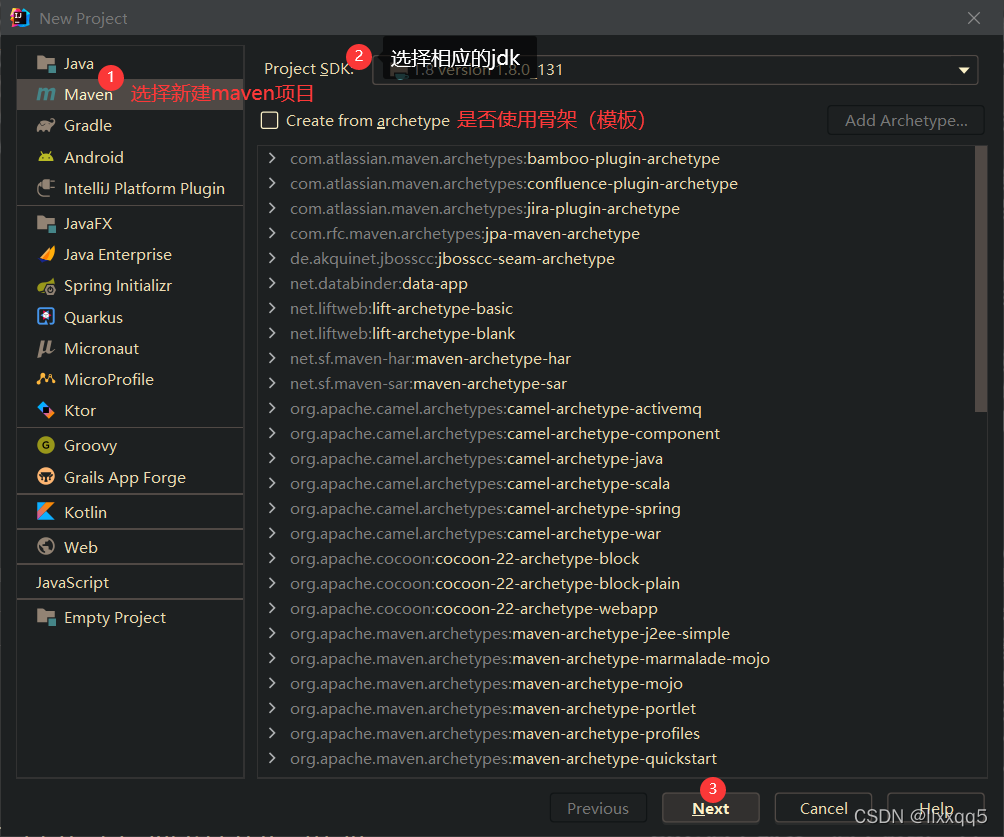Screen dimensions: 1004x837
Task: Click the Micronaut mu icon
Action: point(46,348)
